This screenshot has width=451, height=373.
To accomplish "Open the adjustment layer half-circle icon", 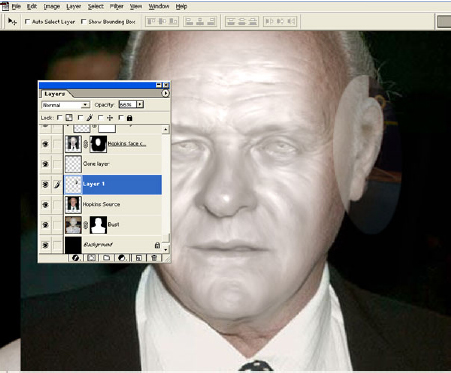I will point(122,258).
